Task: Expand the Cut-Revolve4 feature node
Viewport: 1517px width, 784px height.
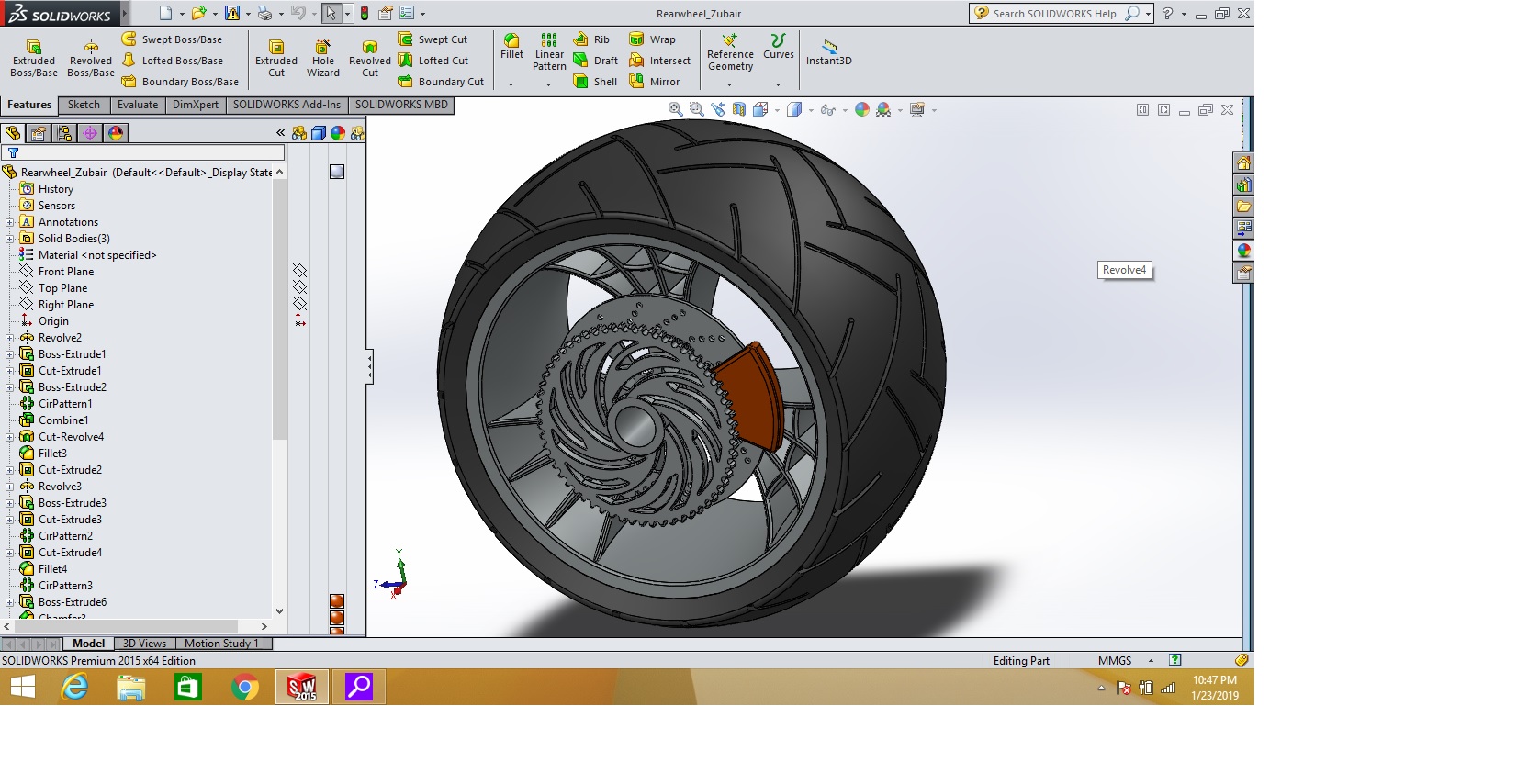Action: click(x=10, y=437)
